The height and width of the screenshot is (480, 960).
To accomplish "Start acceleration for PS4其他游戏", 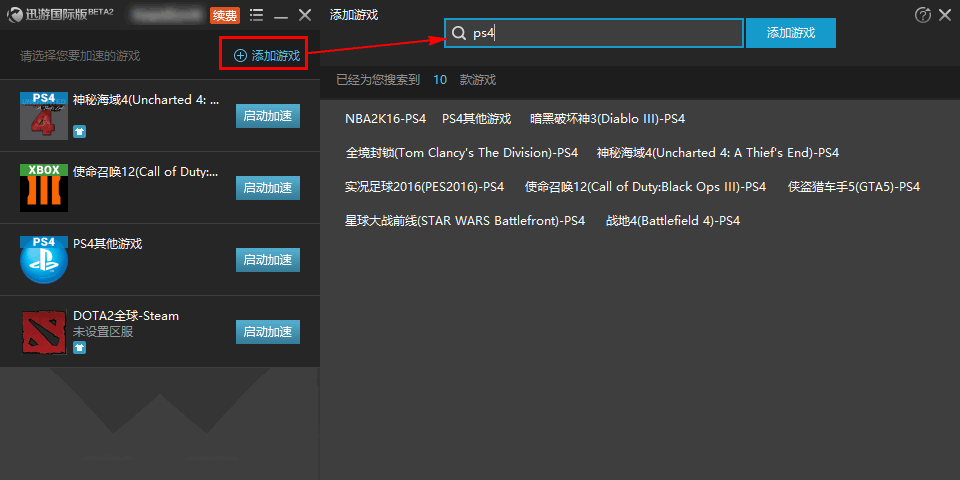I will click(x=268, y=260).
